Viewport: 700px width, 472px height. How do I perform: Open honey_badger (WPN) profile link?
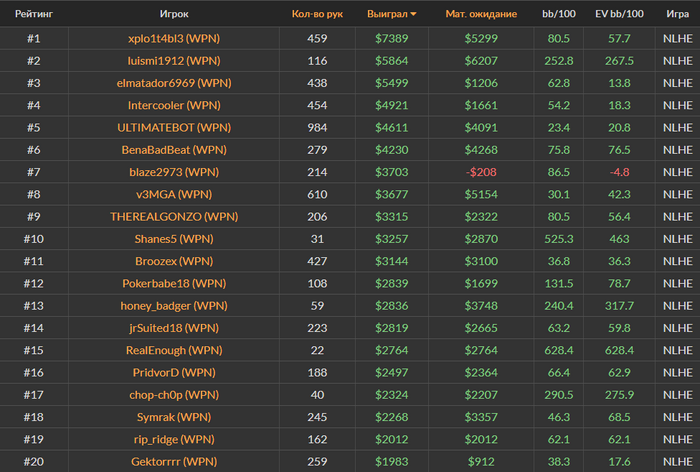pos(174,305)
